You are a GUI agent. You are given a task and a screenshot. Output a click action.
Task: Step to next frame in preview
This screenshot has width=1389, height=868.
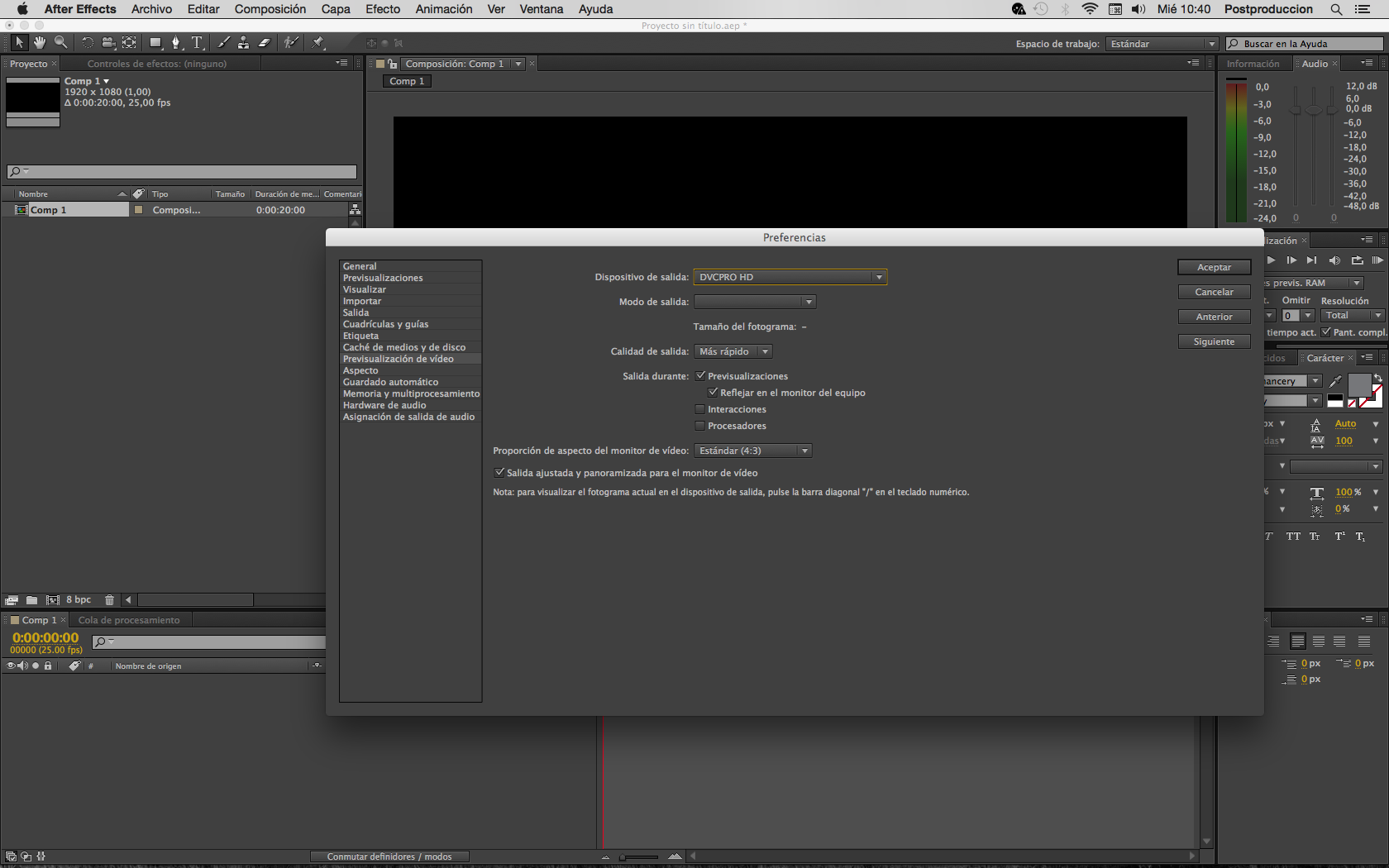tap(1291, 260)
